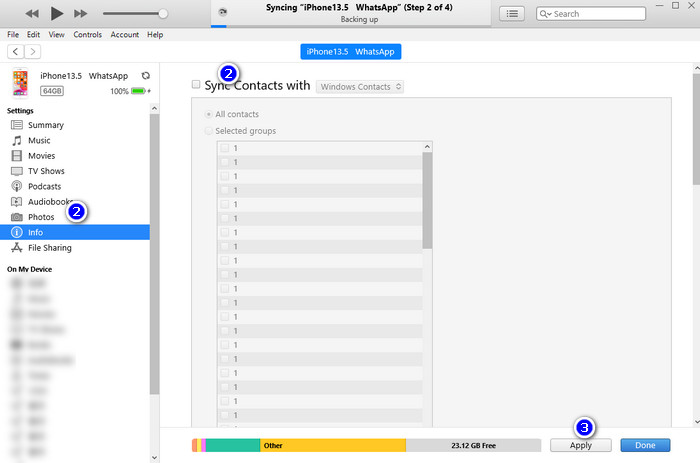
Task: Select the Selected groups radio button
Action: [208, 131]
